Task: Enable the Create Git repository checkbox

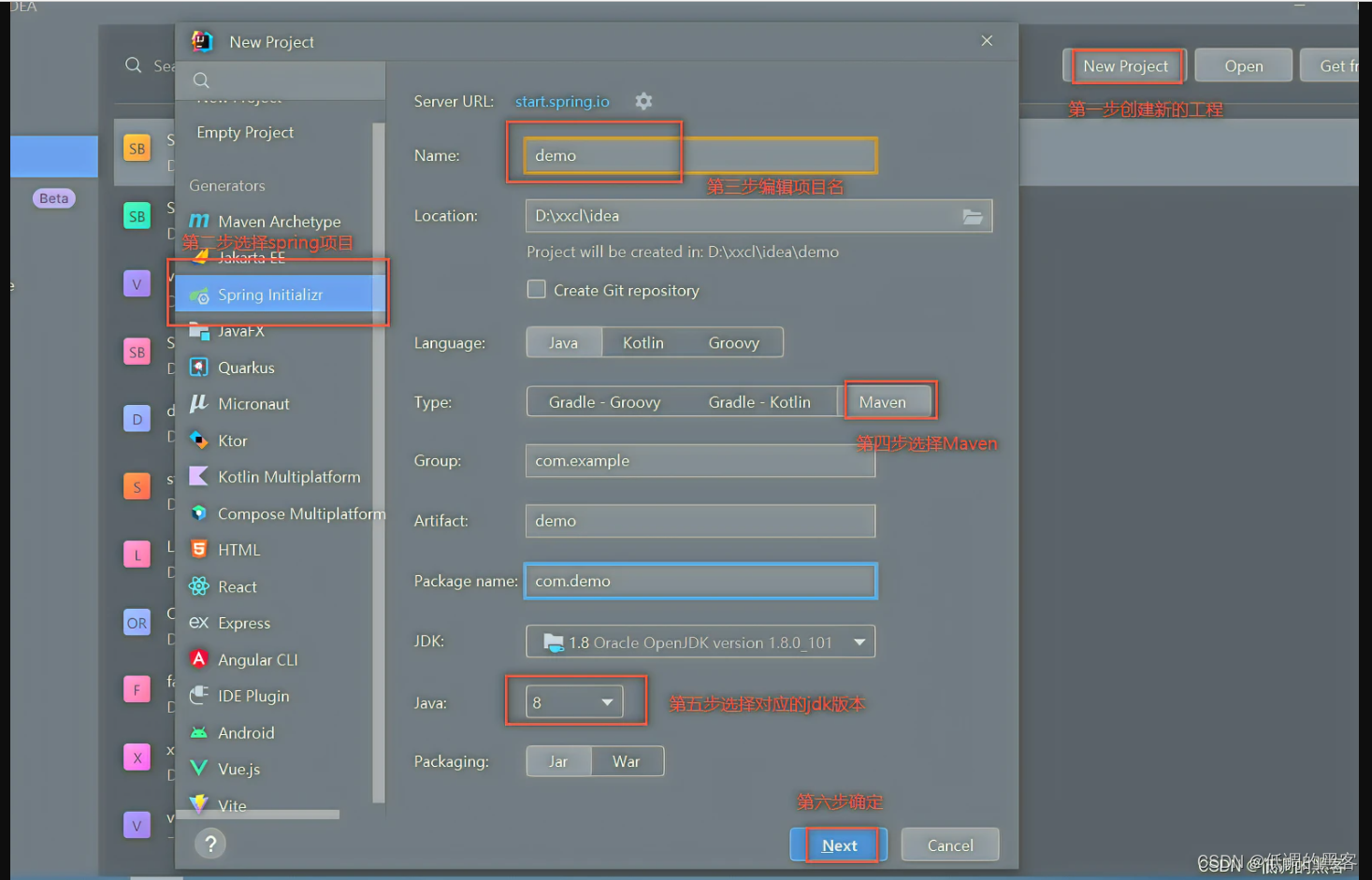Action: (x=537, y=290)
